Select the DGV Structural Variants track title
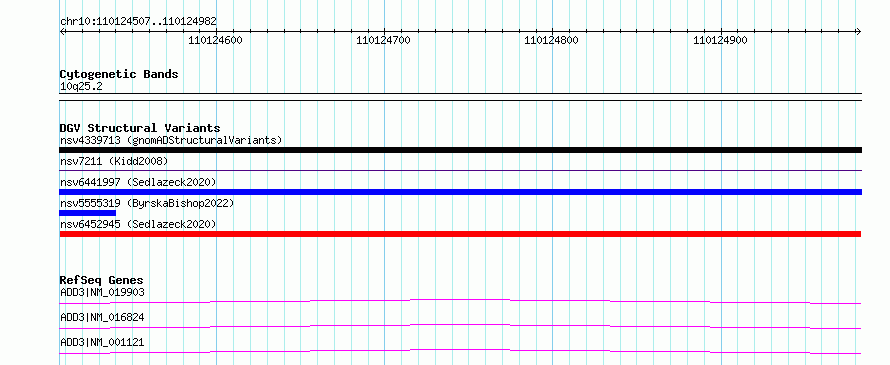 pos(140,128)
